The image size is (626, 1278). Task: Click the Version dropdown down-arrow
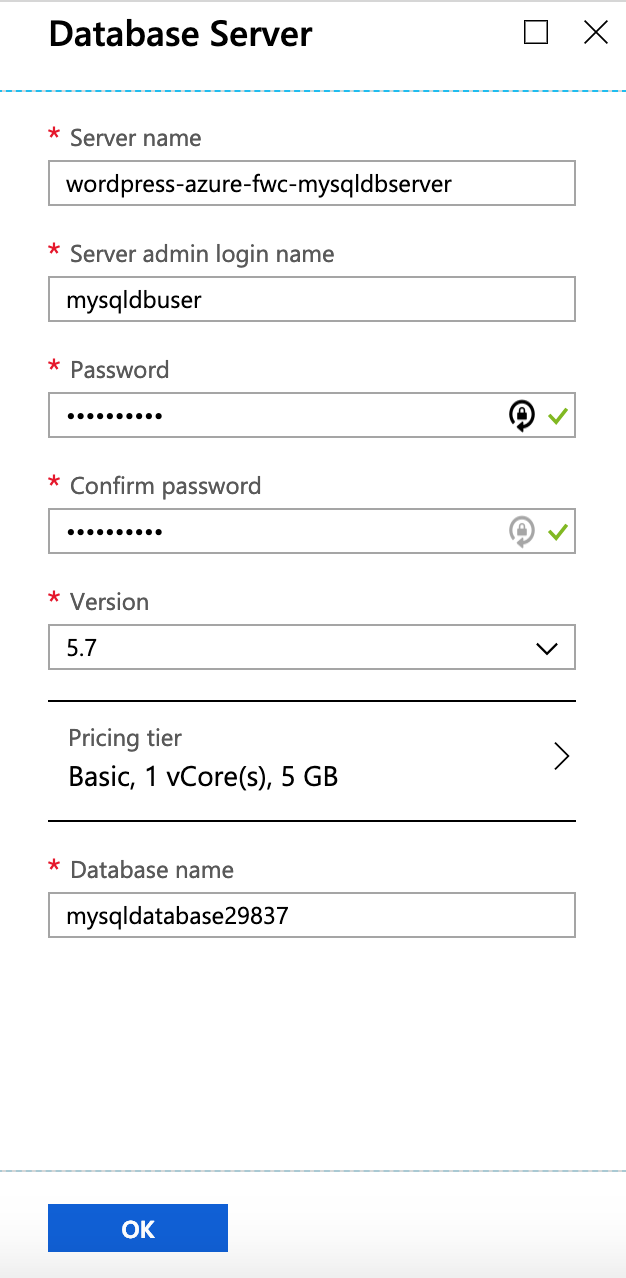click(x=546, y=648)
